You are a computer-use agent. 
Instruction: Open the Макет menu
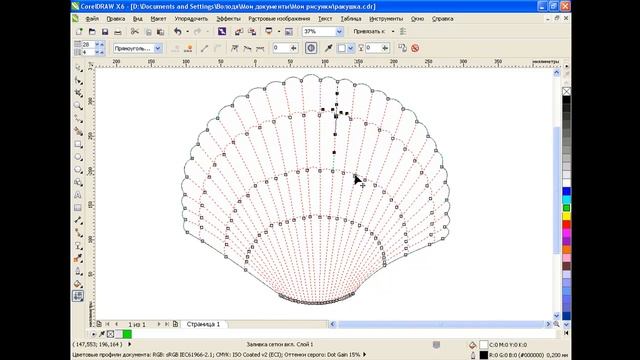[x=158, y=19]
